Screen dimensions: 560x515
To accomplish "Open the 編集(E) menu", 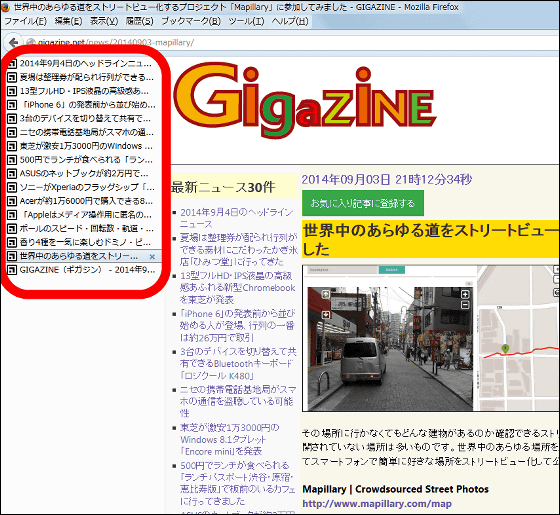I will tap(68, 21).
